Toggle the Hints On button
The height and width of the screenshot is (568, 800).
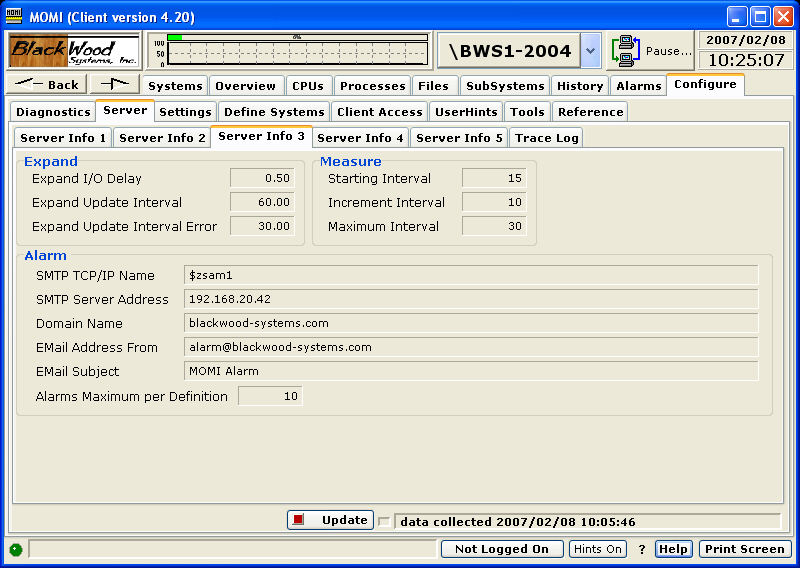[598, 549]
